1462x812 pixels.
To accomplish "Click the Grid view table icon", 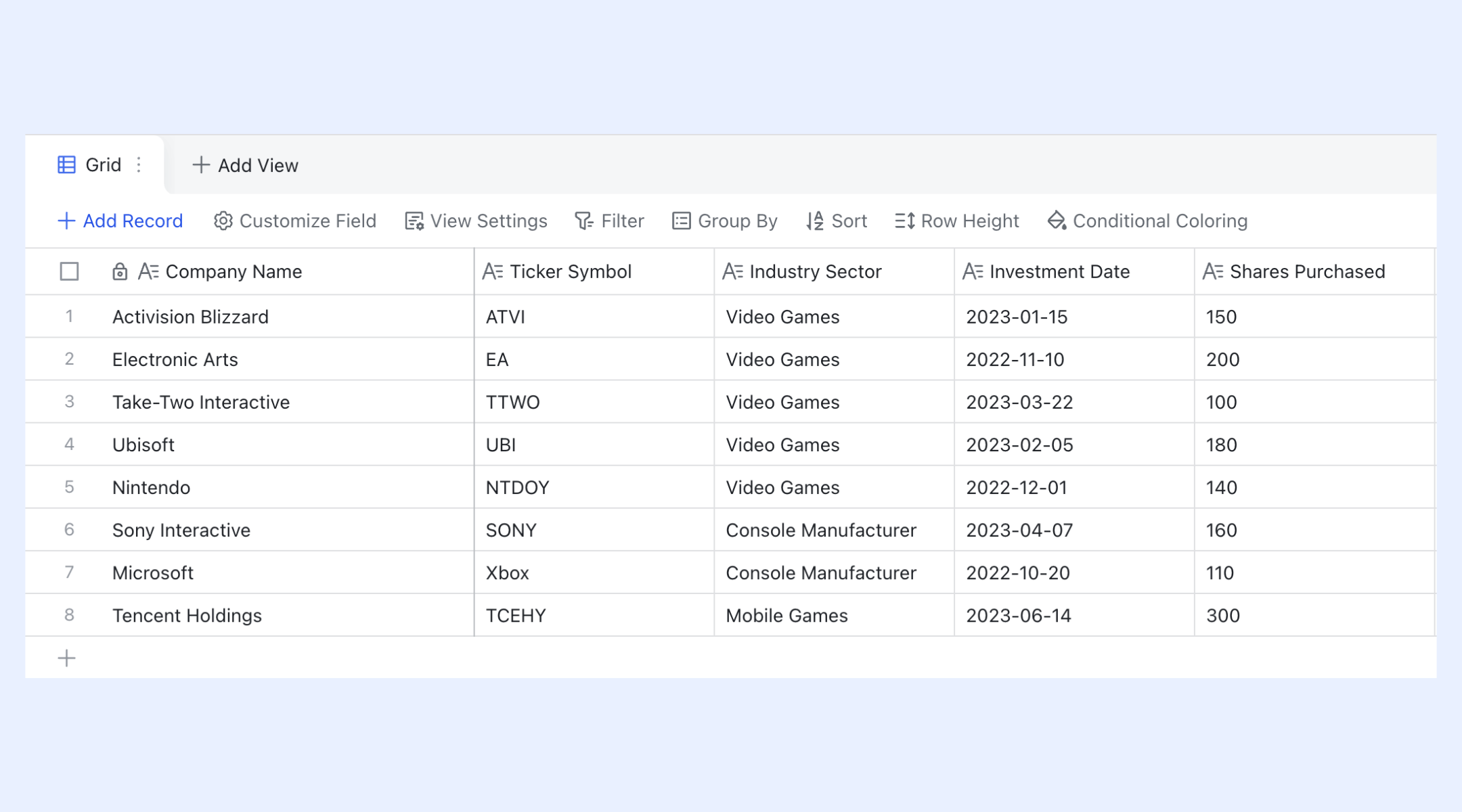I will pyautogui.click(x=66, y=165).
